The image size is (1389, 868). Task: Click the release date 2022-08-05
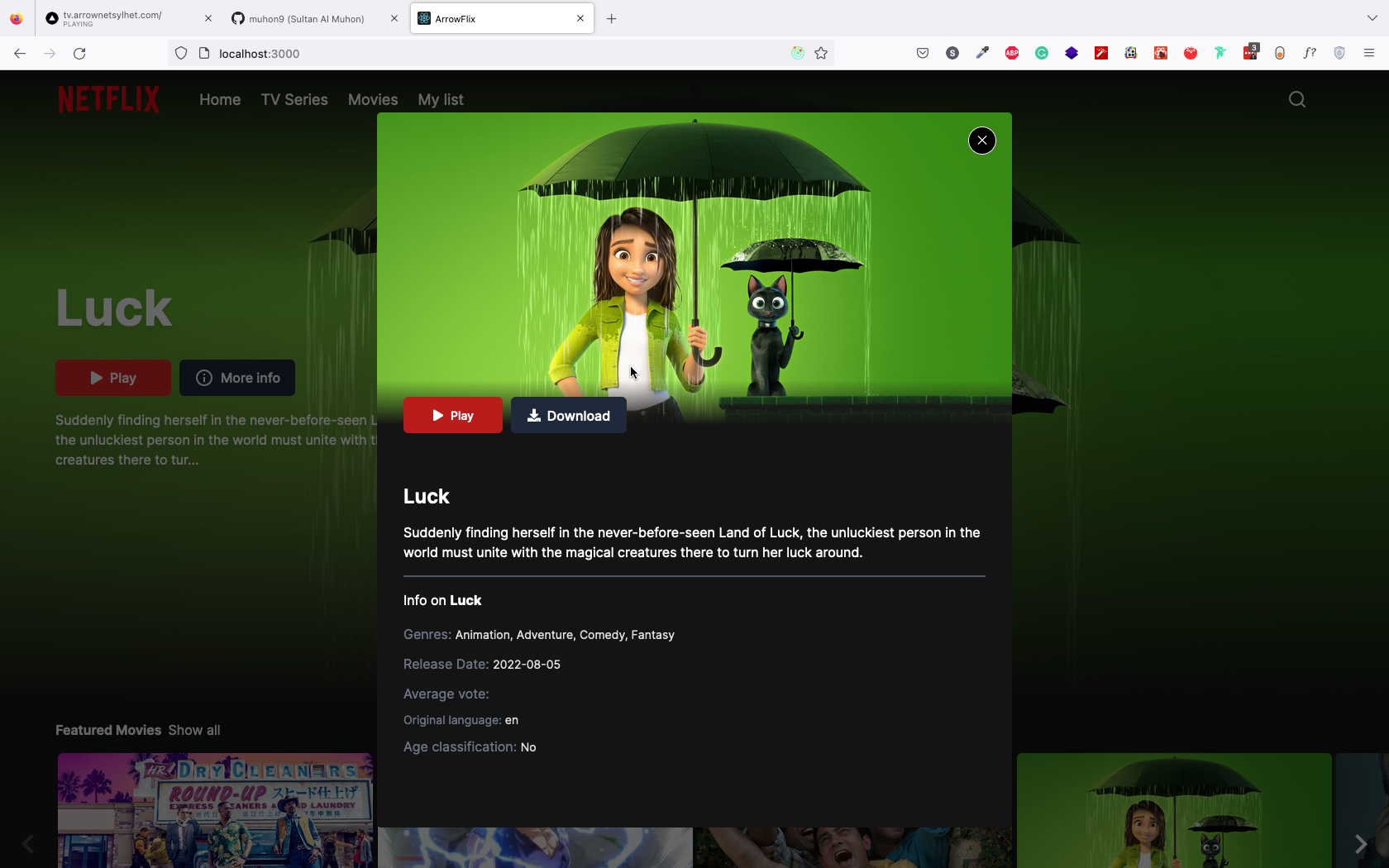tap(527, 665)
